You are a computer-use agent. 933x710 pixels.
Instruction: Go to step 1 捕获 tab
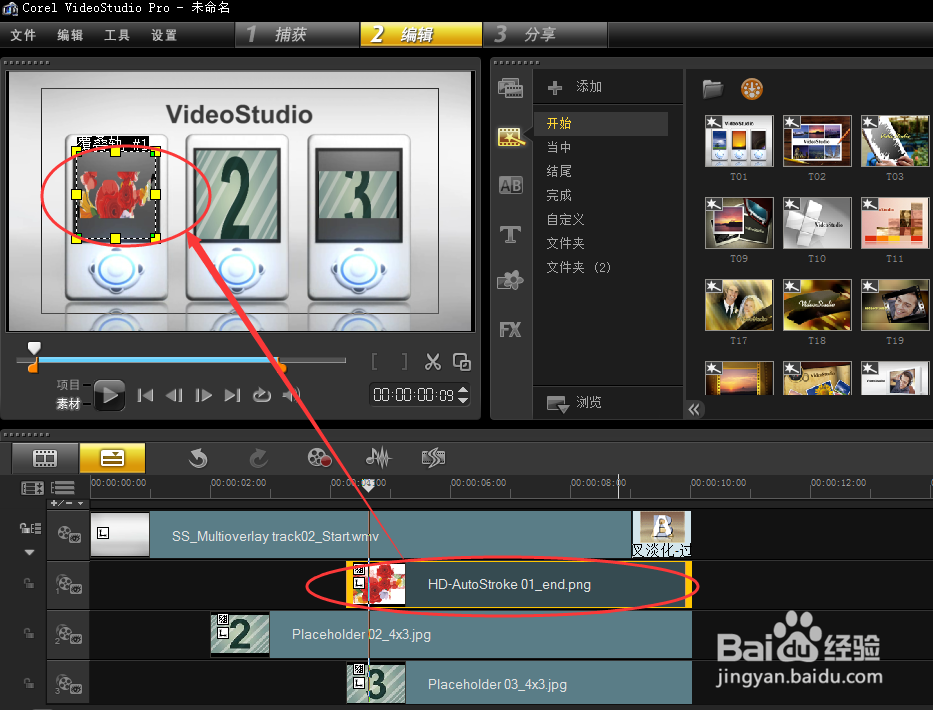[x=298, y=35]
